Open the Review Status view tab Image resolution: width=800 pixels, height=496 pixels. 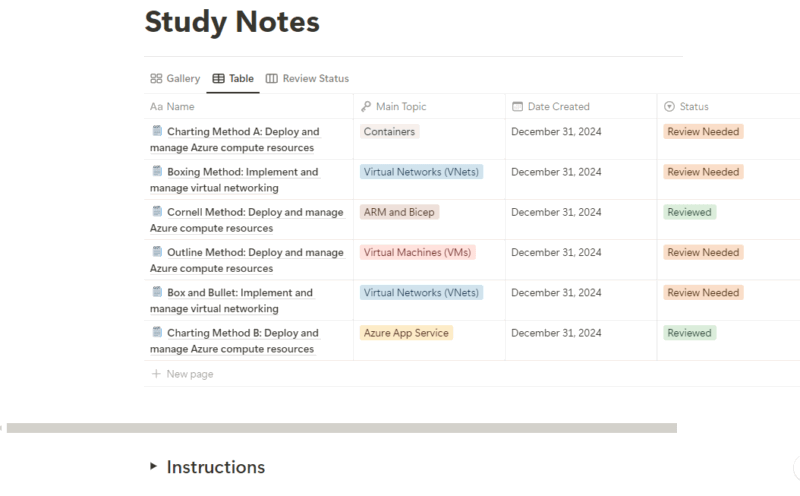(x=307, y=79)
